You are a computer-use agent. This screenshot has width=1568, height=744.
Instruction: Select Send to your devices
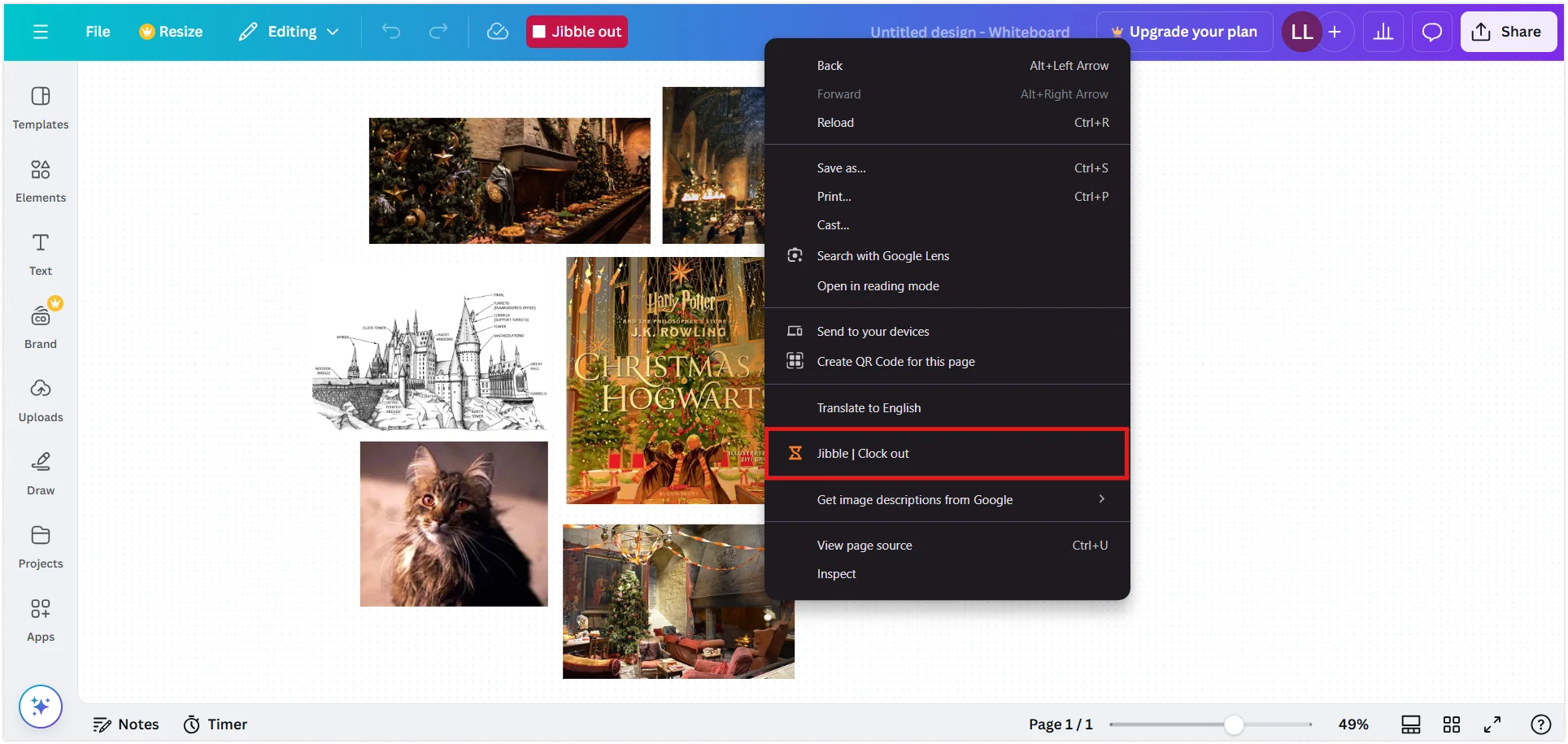coord(947,332)
